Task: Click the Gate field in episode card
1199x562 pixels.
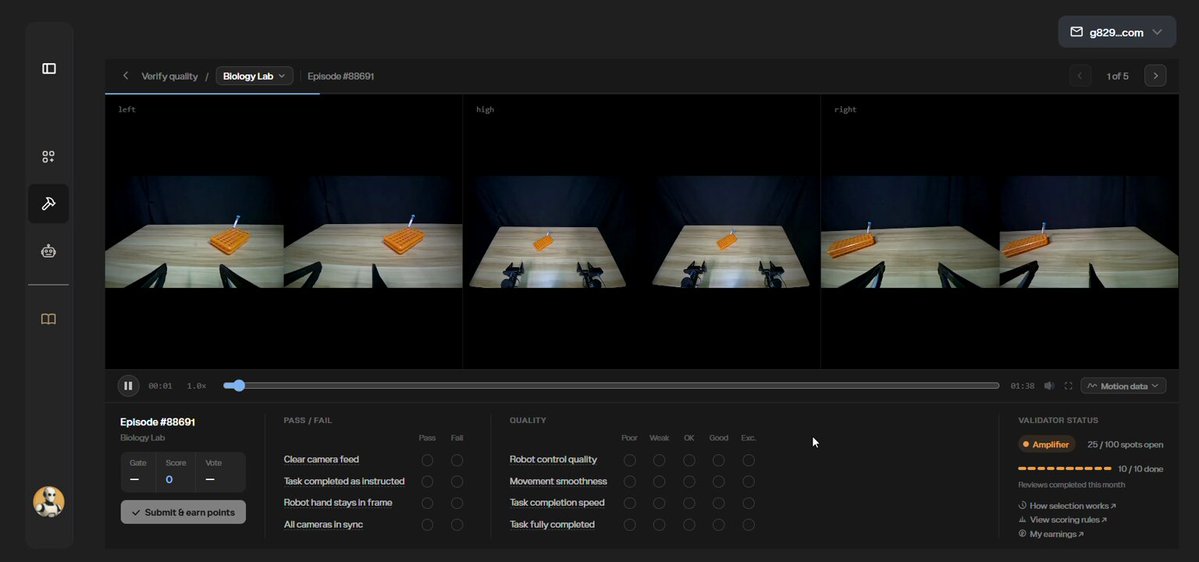Action: click(x=138, y=472)
